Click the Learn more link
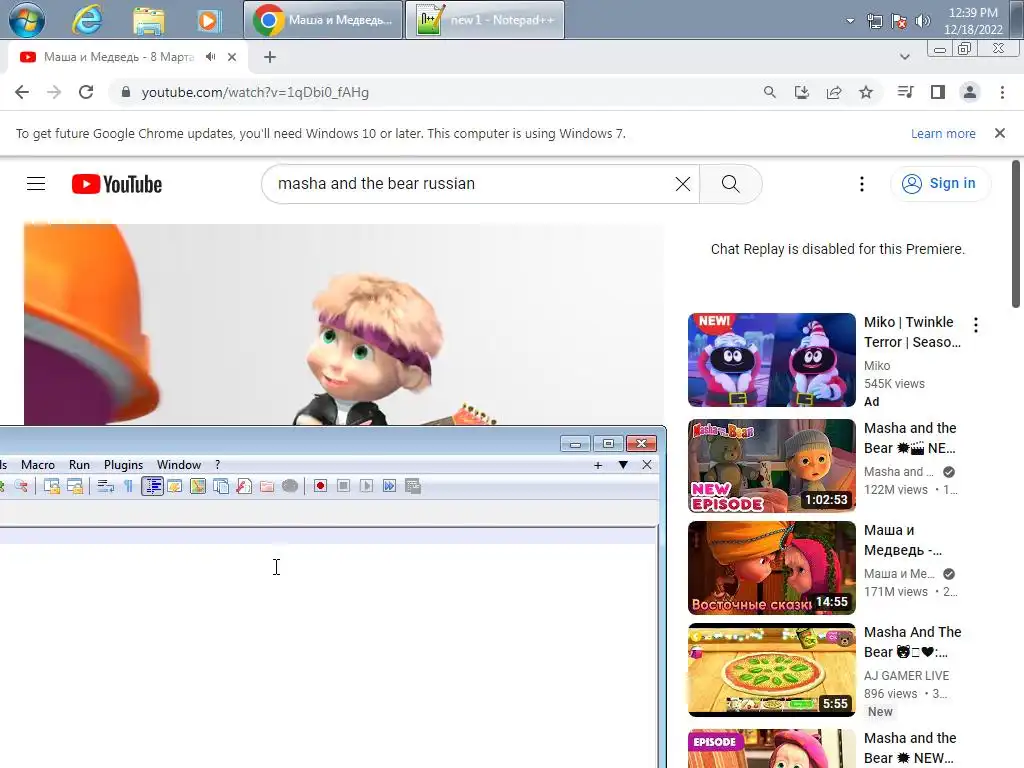The image size is (1024, 768). (943, 133)
